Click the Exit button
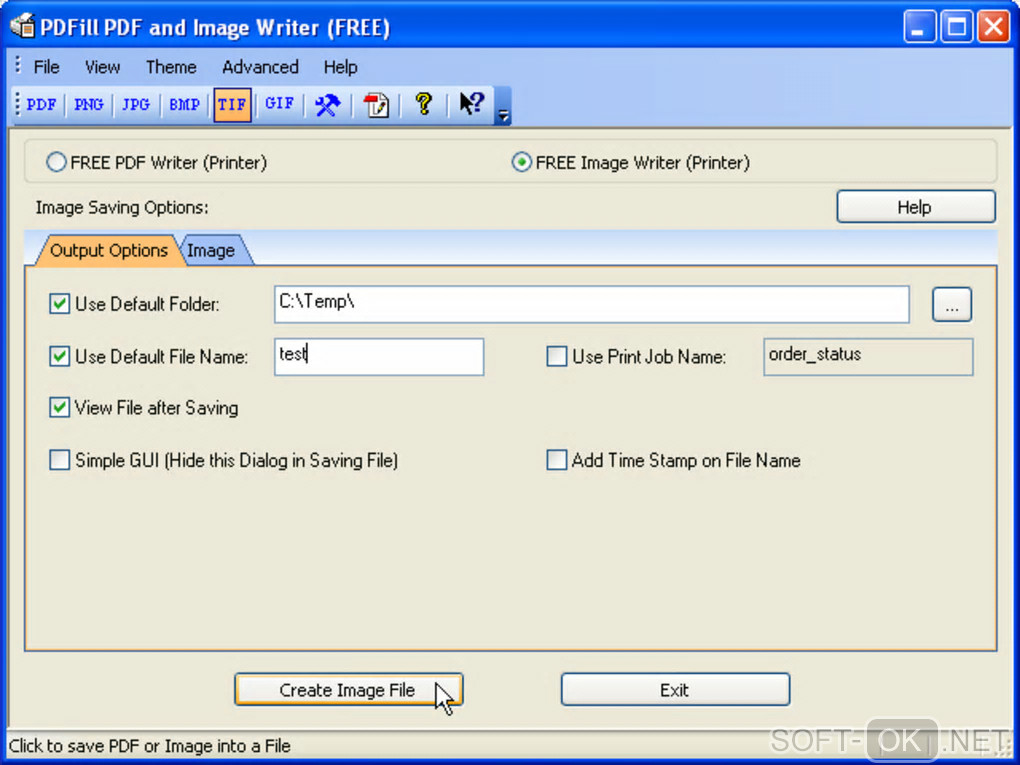The height and width of the screenshot is (765, 1020). click(x=675, y=690)
